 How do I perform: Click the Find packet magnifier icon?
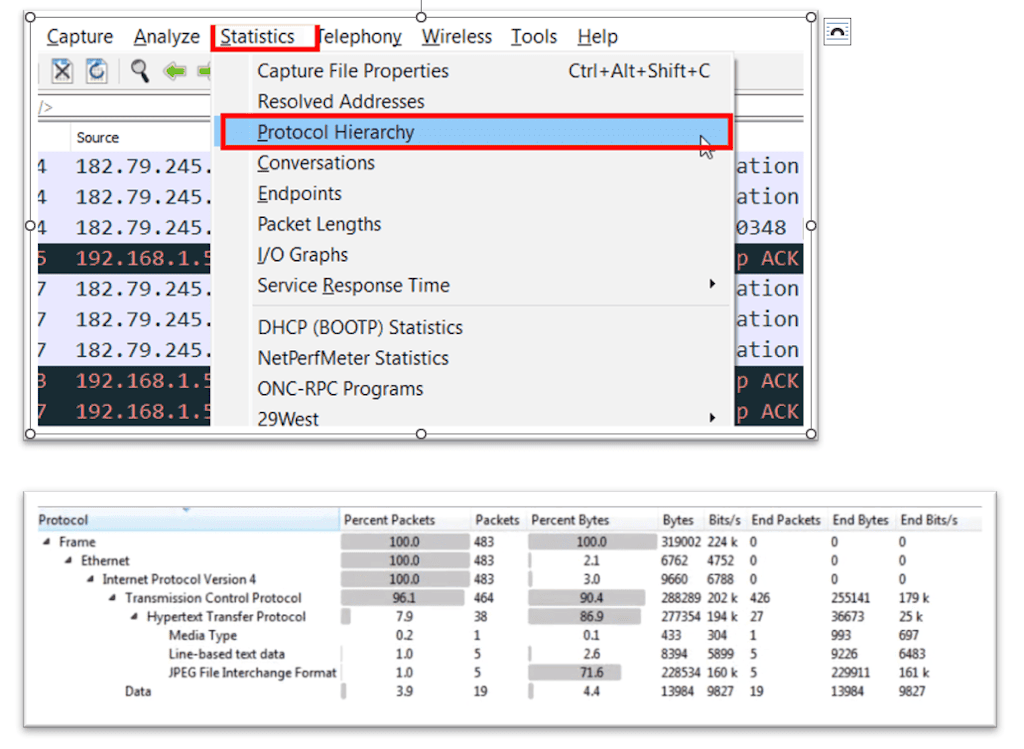click(139, 71)
